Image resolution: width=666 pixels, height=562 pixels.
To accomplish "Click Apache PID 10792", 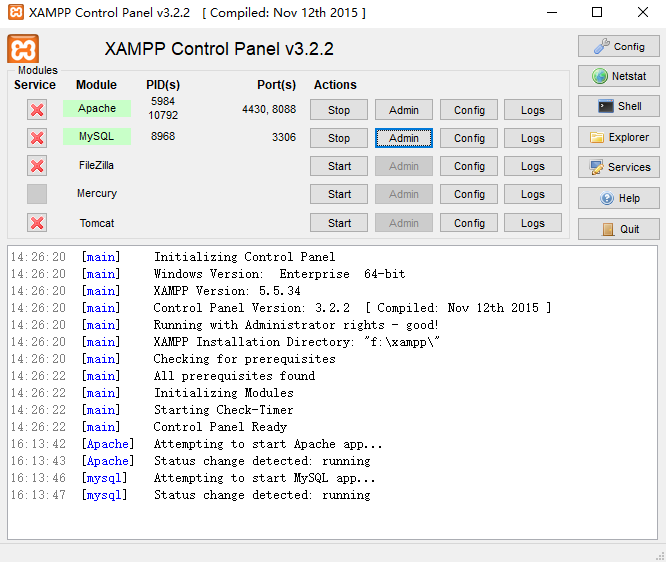I will pos(163,115).
